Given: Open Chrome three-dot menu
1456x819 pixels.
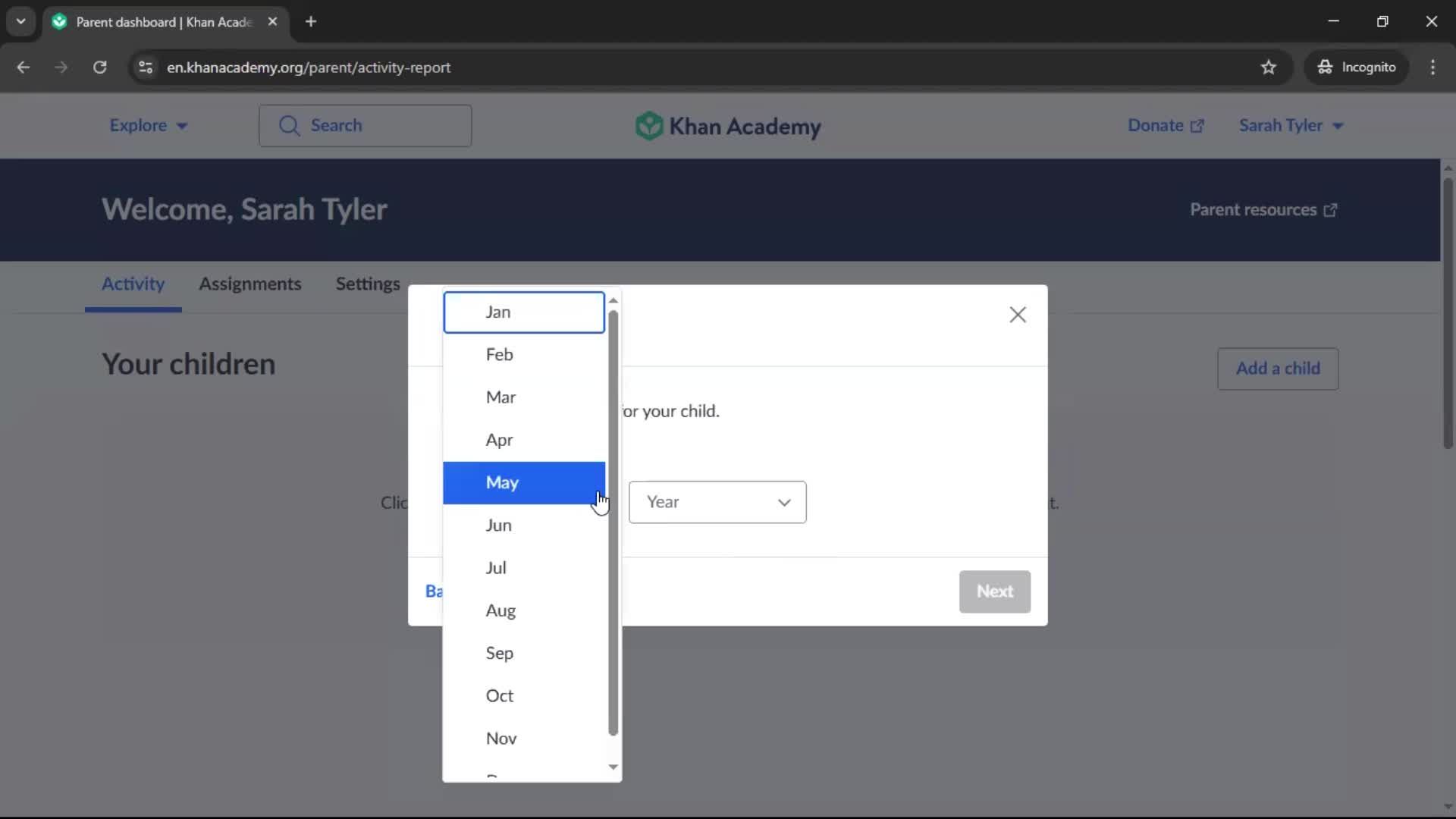Looking at the screenshot, I should pos(1432,67).
